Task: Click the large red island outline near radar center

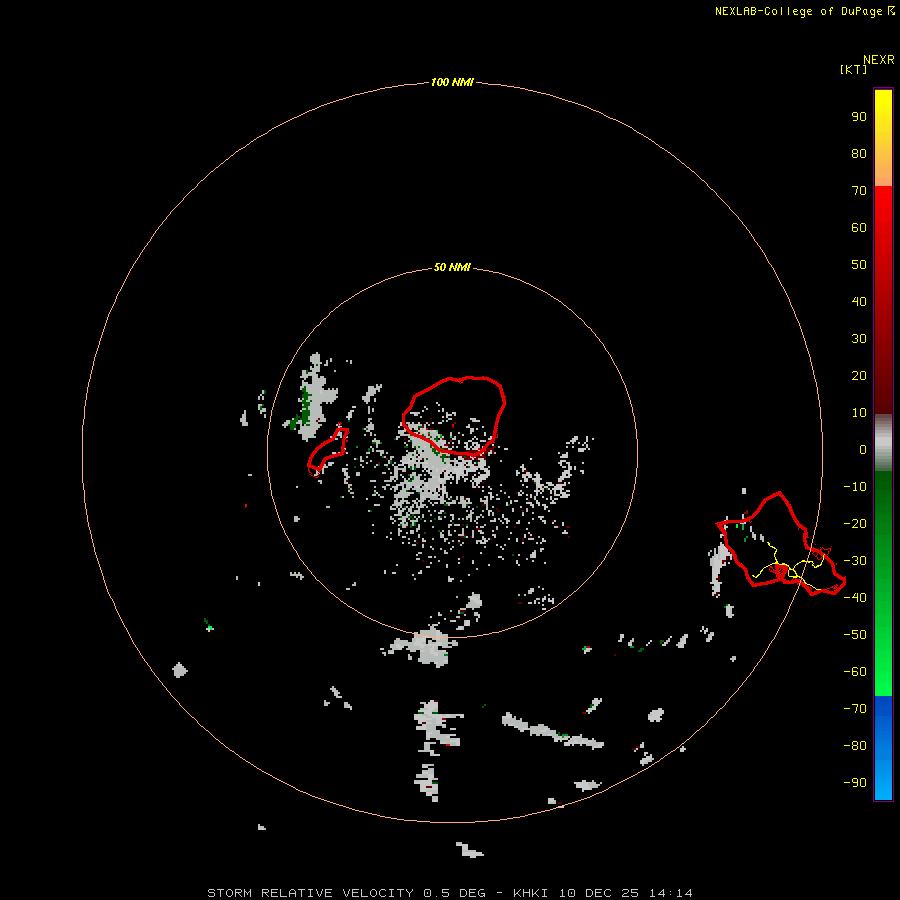Action: click(454, 416)
